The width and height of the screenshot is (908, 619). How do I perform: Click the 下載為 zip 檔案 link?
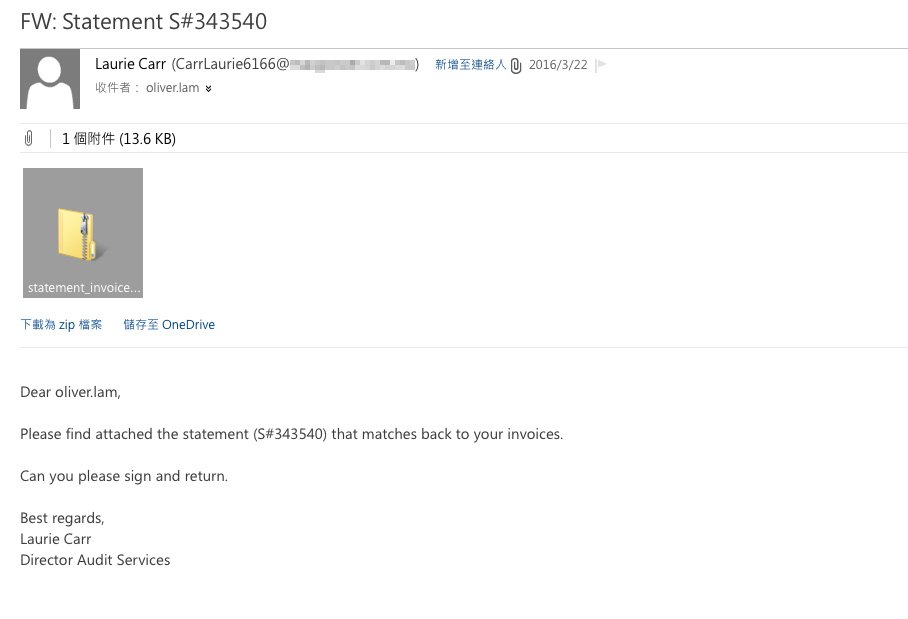coord(61,324)
